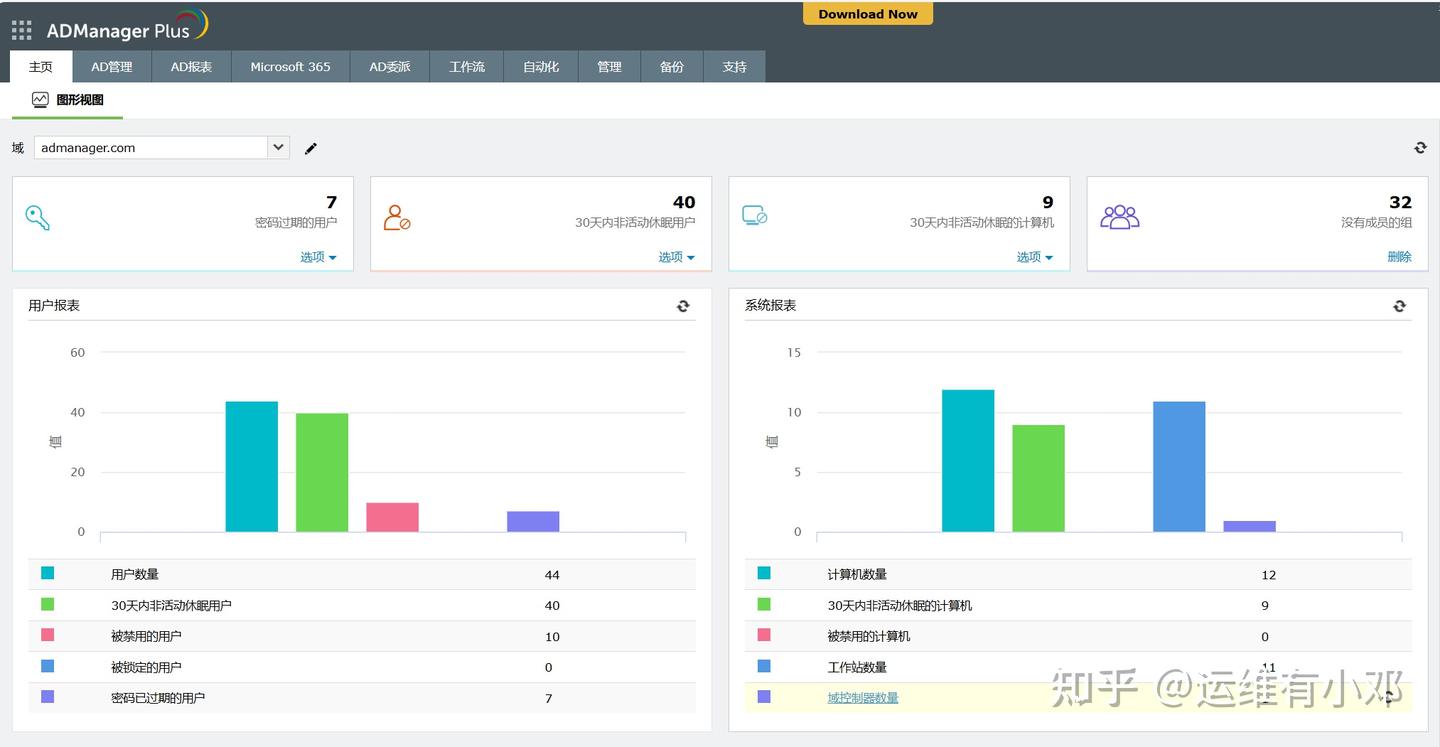Click the ADManager Plus logo

pos(127,28)
